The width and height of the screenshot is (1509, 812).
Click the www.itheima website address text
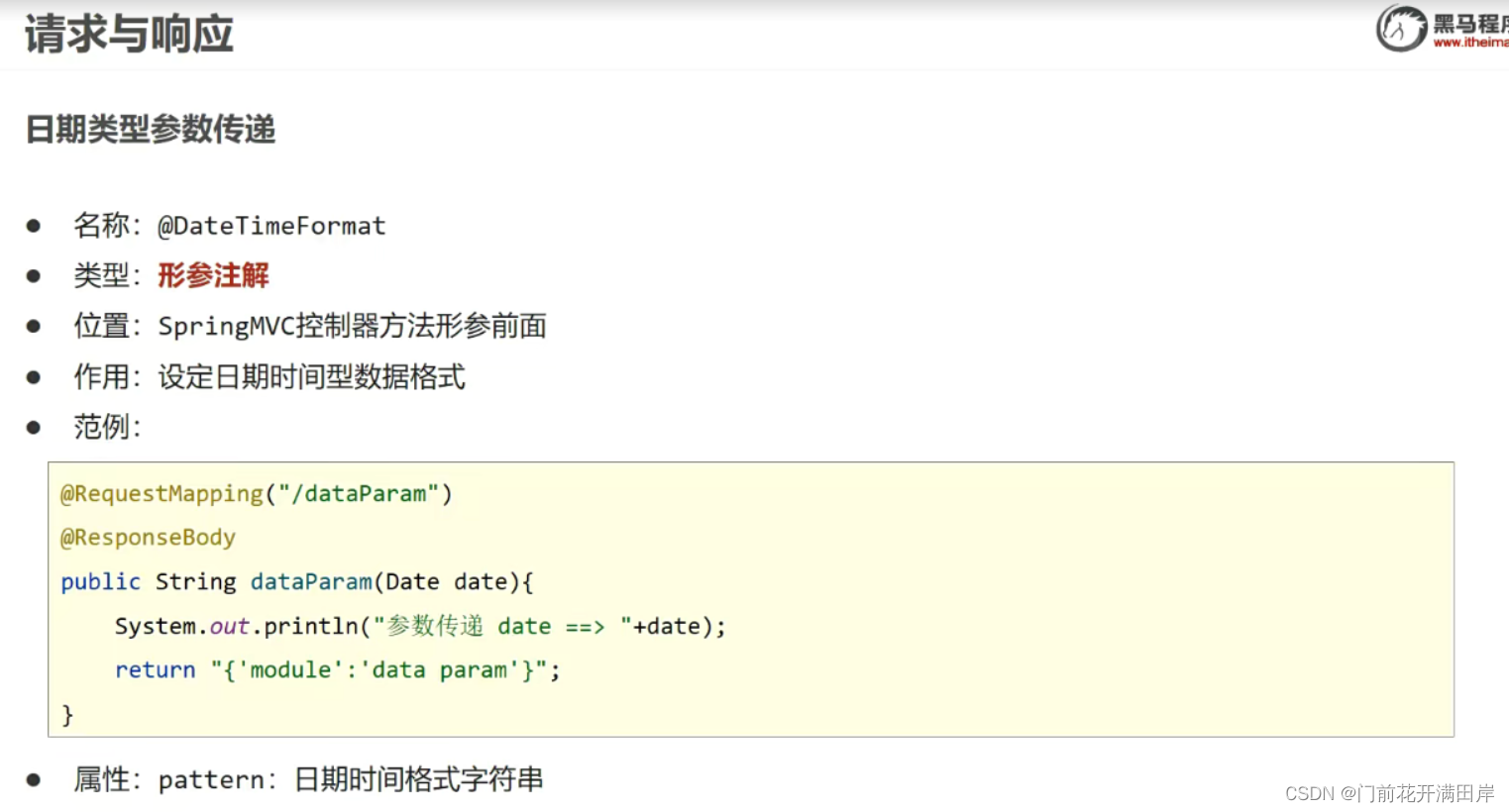tap(1470, 43)
